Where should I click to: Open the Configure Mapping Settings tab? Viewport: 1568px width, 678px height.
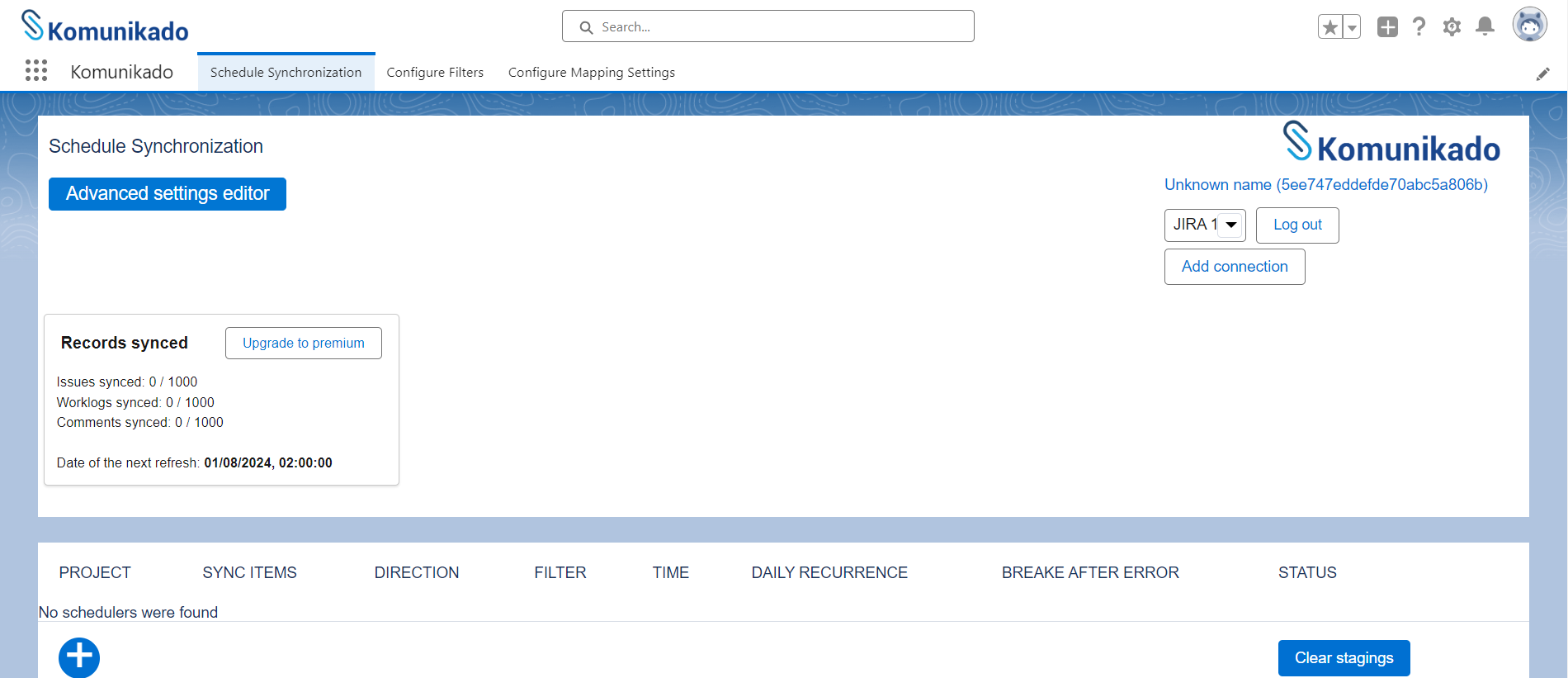pyautogui.click(x=592, y=72)
